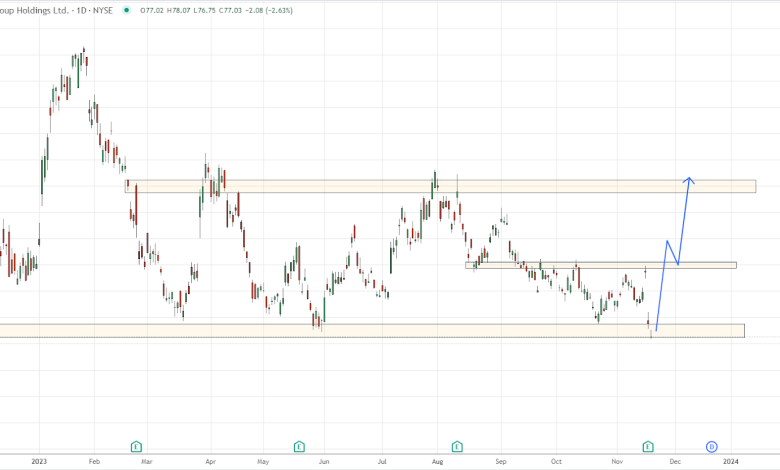Click the 2023 label on time axis
Viewport: 780px width, 470px height.
click(37, 461)
